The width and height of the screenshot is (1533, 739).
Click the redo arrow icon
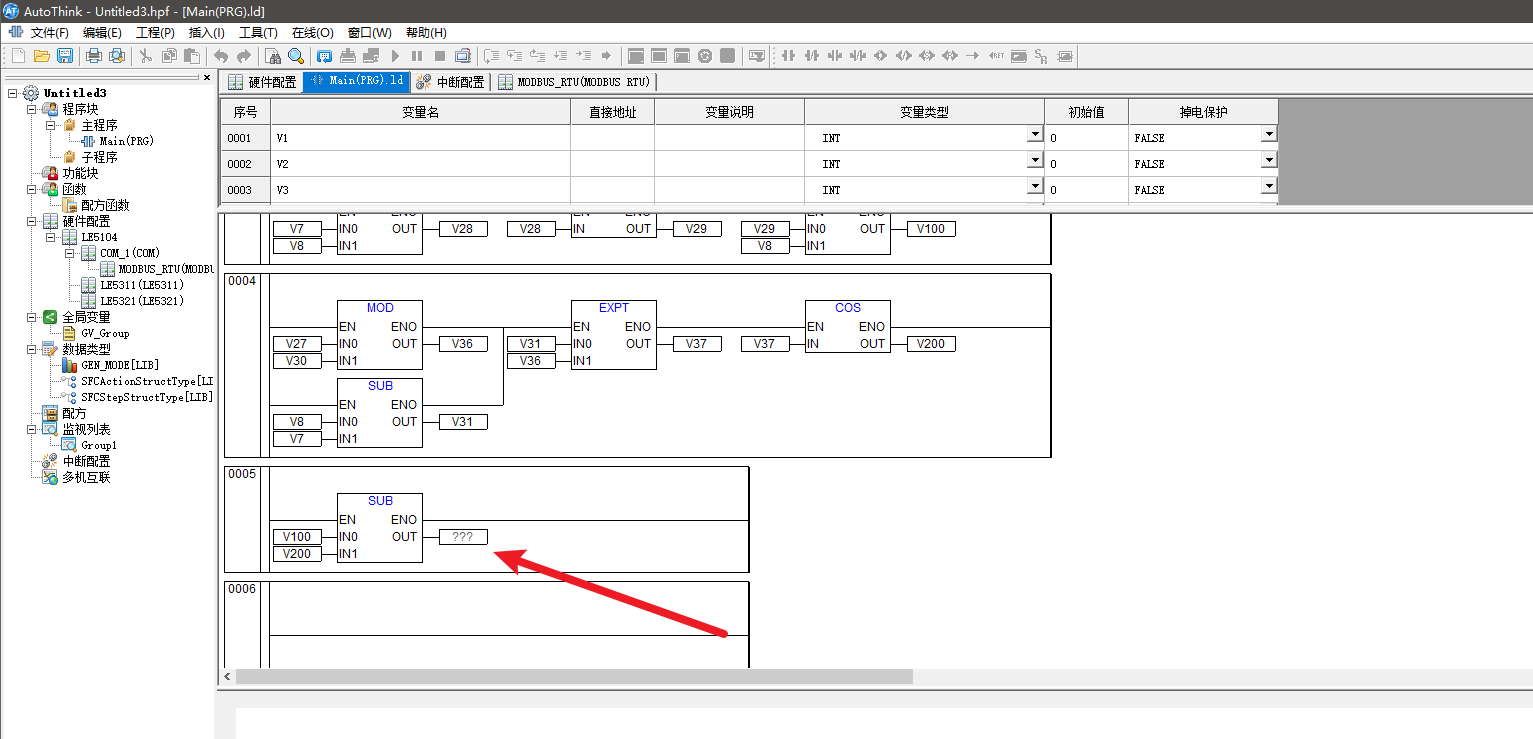pyautogui.click(x=244, y=56)
